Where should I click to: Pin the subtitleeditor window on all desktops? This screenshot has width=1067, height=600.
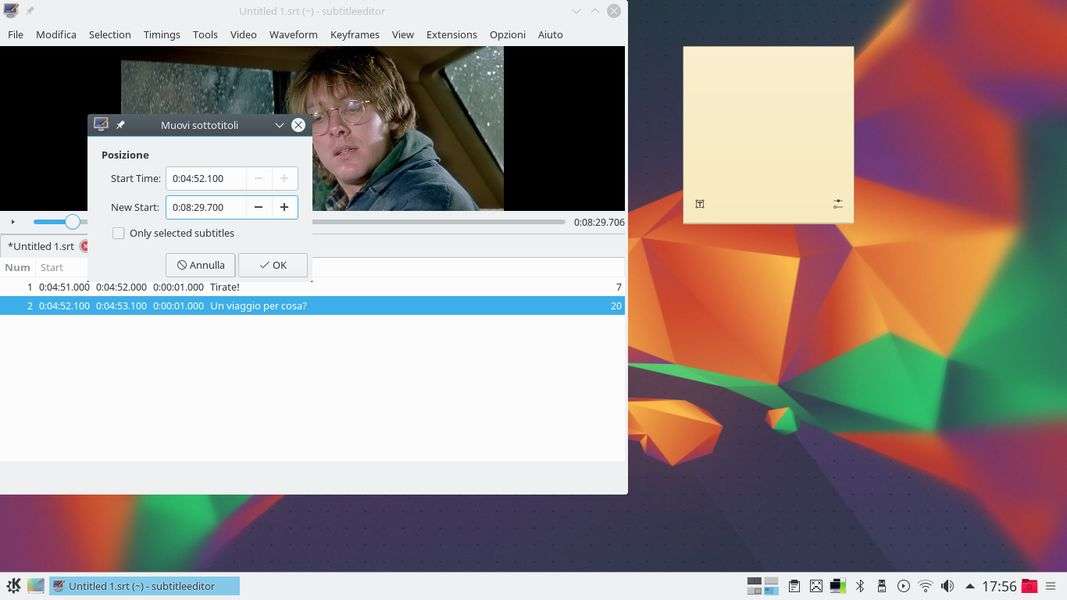31,11
